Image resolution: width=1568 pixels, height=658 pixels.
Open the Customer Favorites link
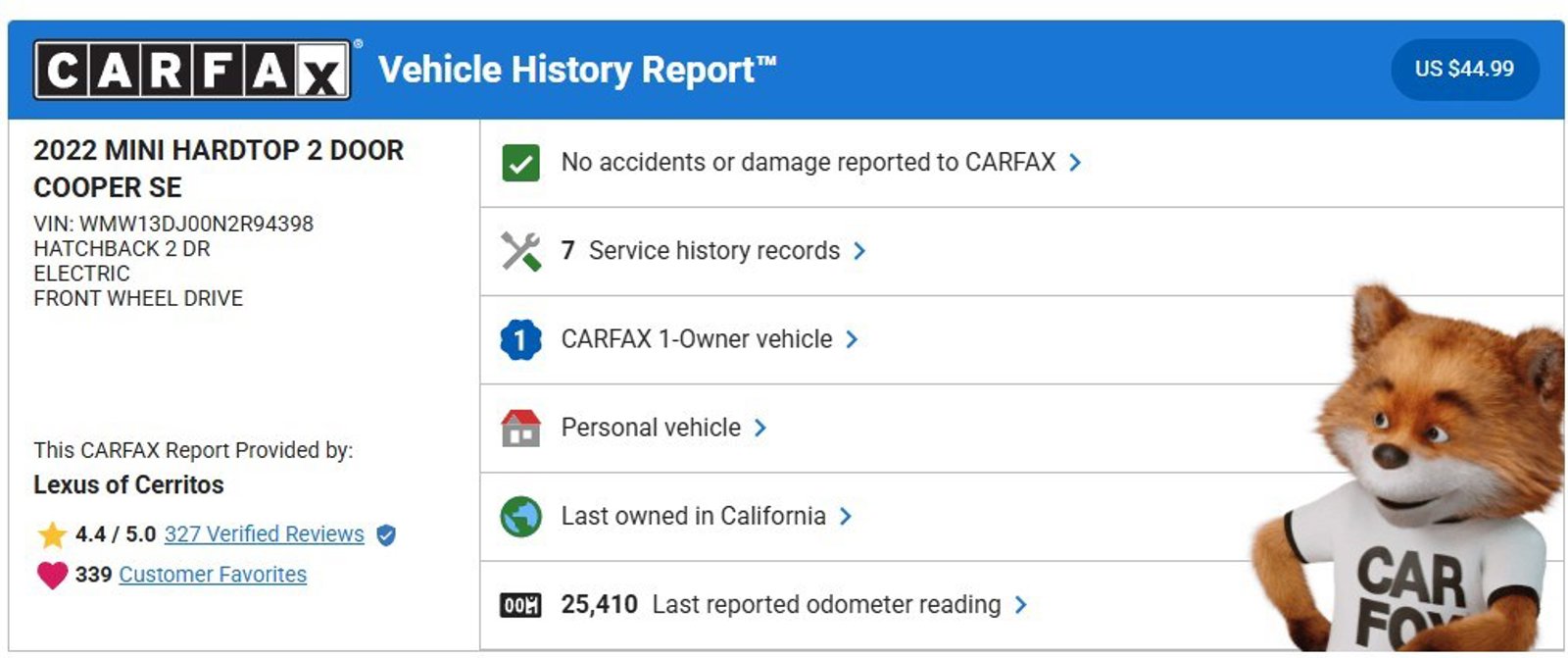click(x=213, y=575)
